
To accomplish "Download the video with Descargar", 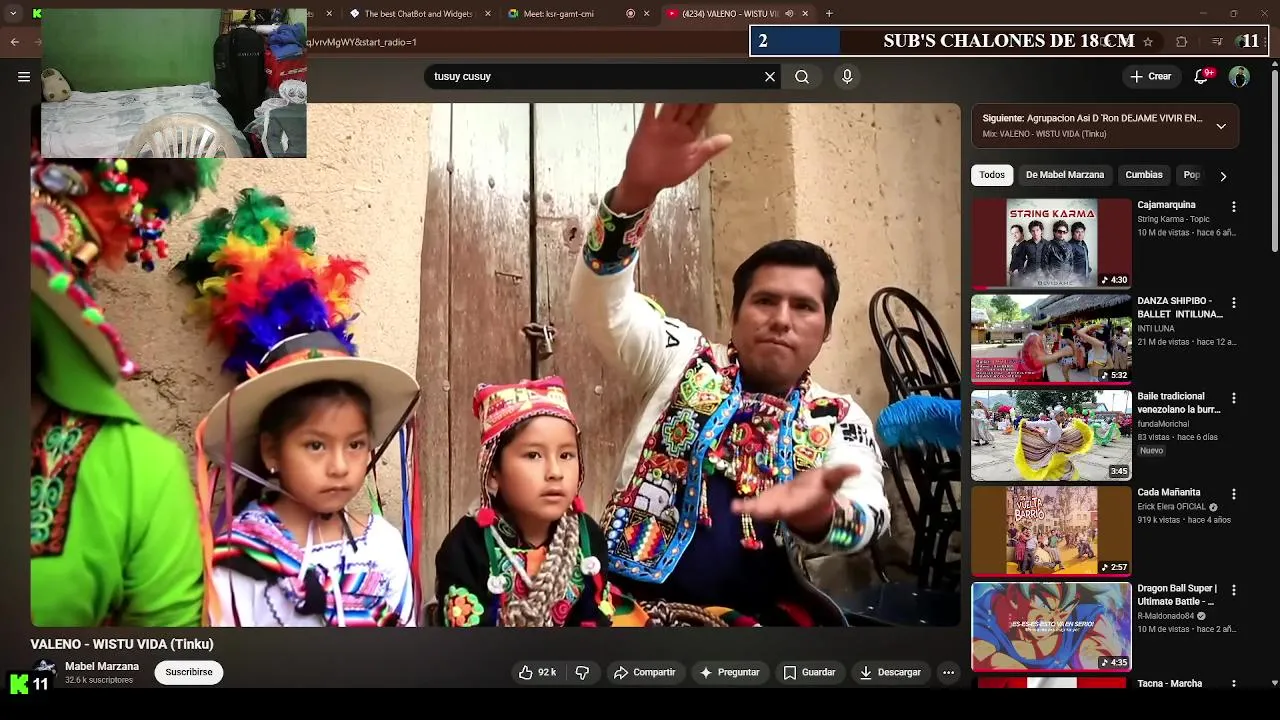I will tap(890, 673).
